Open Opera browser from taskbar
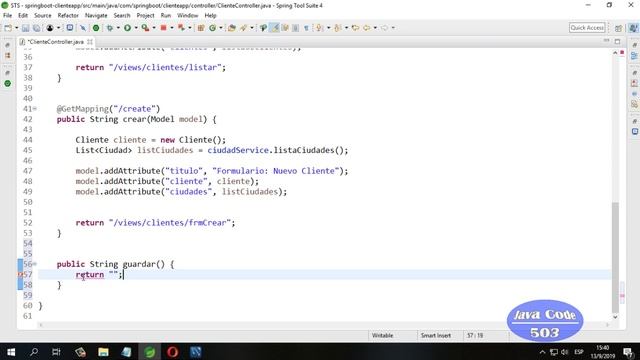 coord(172,352)
